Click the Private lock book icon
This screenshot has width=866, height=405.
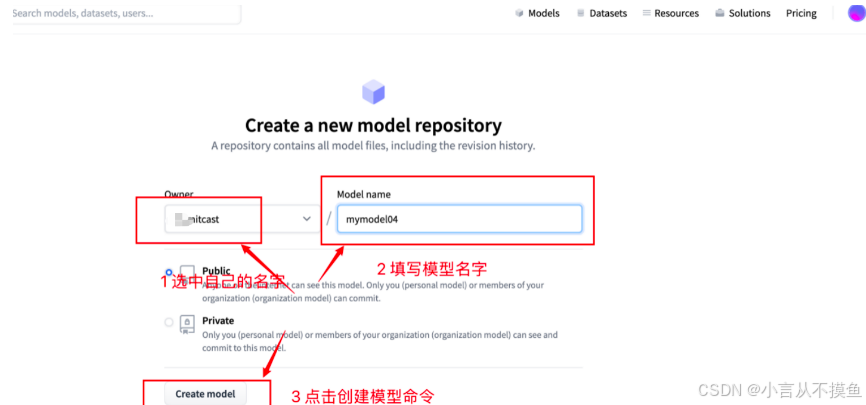click(x=187, y=324)
